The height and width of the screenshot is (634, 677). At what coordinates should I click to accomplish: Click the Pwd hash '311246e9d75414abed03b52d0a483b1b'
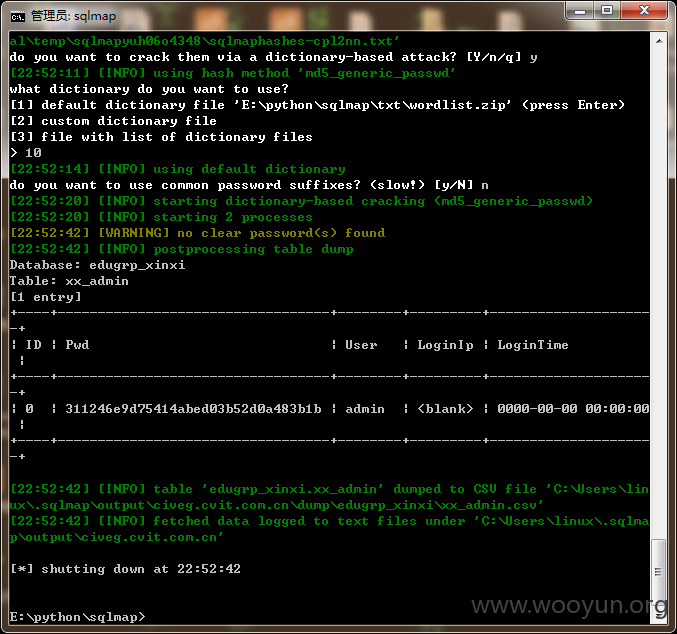pyautogui.click(x=193, y=409)
